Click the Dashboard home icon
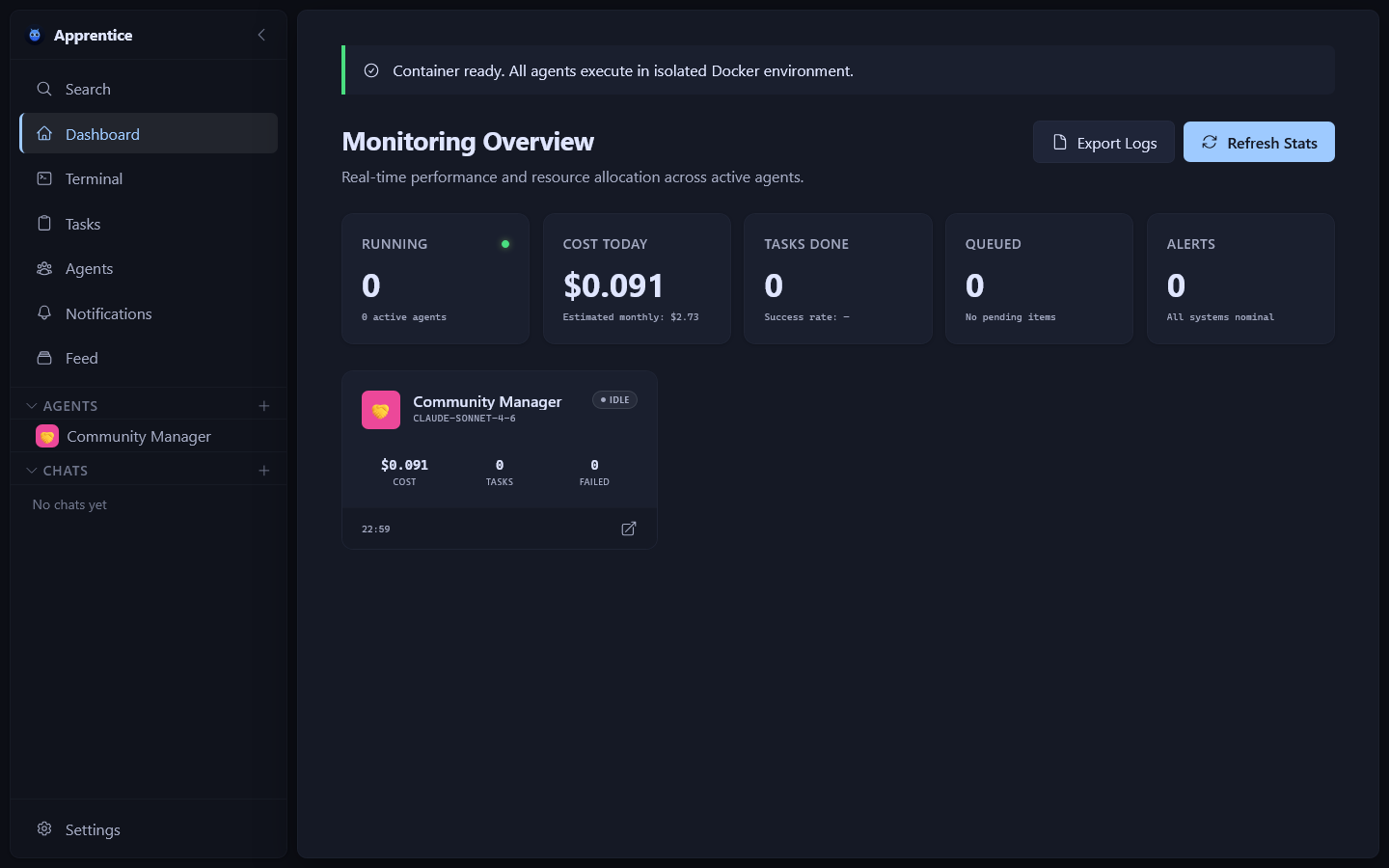 [x=44, y=134]
